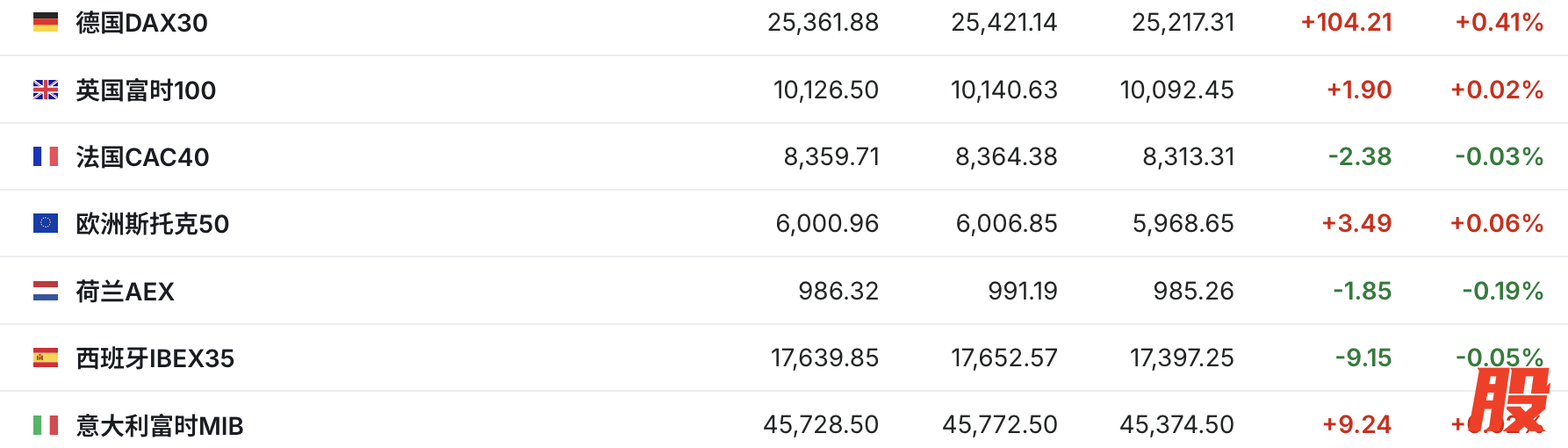
Task: Select the AEX last price 986.32
Action: pos(838,292)
